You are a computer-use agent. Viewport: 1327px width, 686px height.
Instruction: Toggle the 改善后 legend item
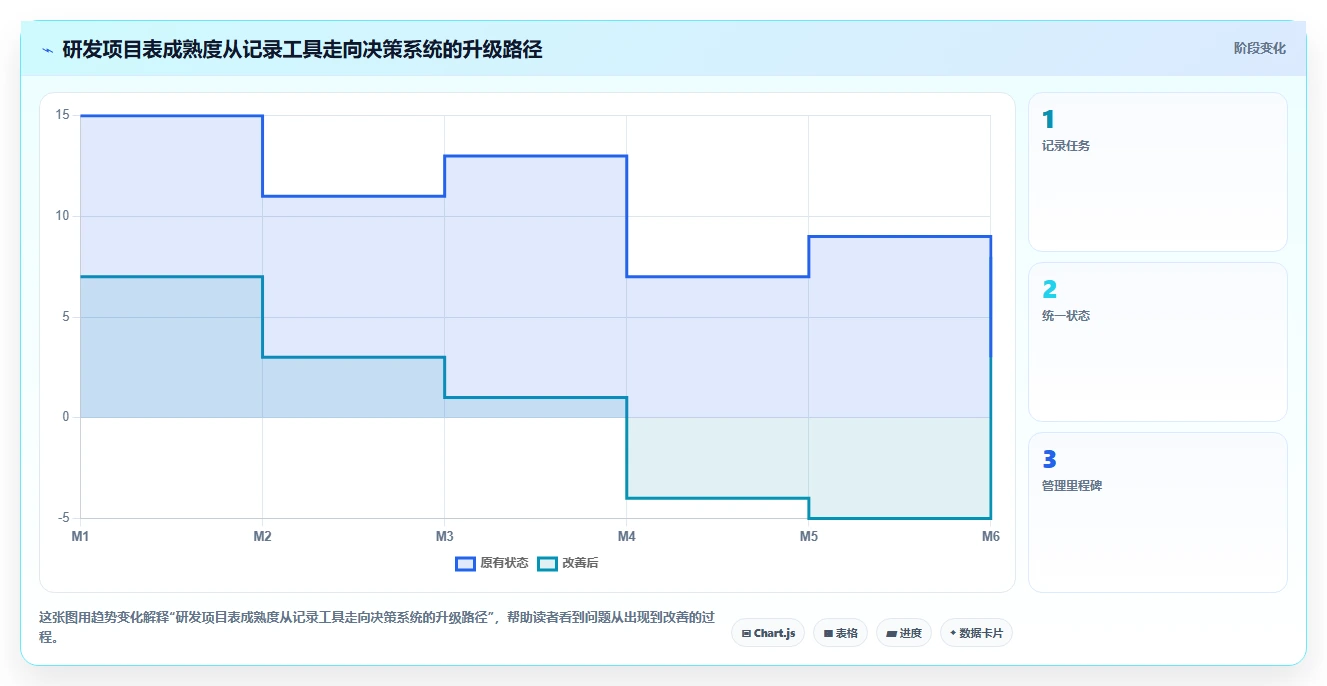pyautogui.click(x=568, y=563)
